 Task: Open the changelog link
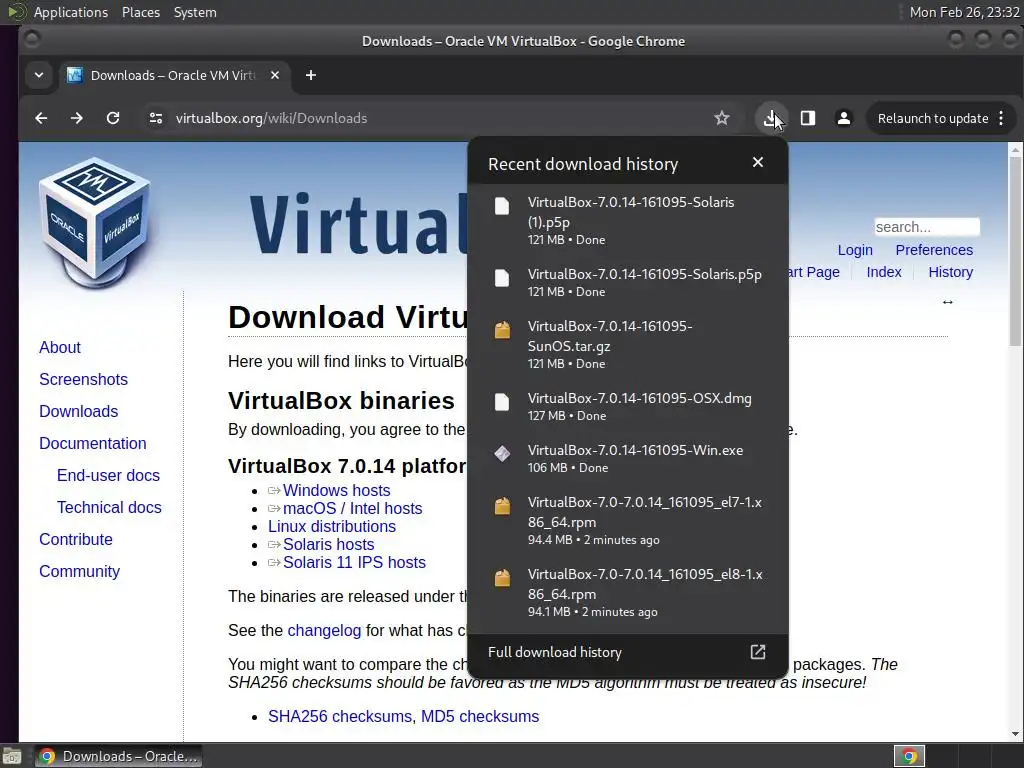point(324,630)
